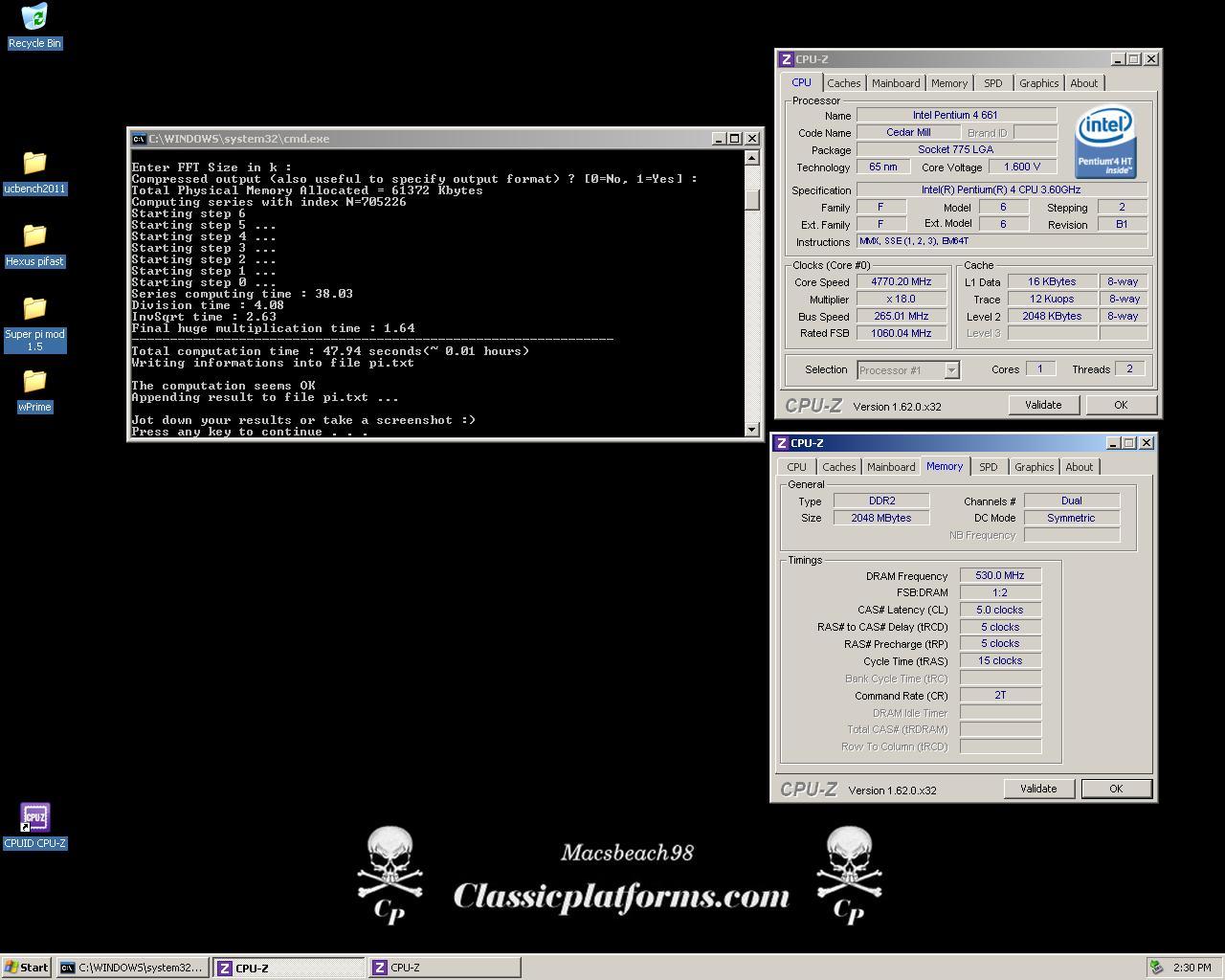Select CPU tab in top CPU-Z window
Viewport: 1225px width, 980px height.
[801, 82]
